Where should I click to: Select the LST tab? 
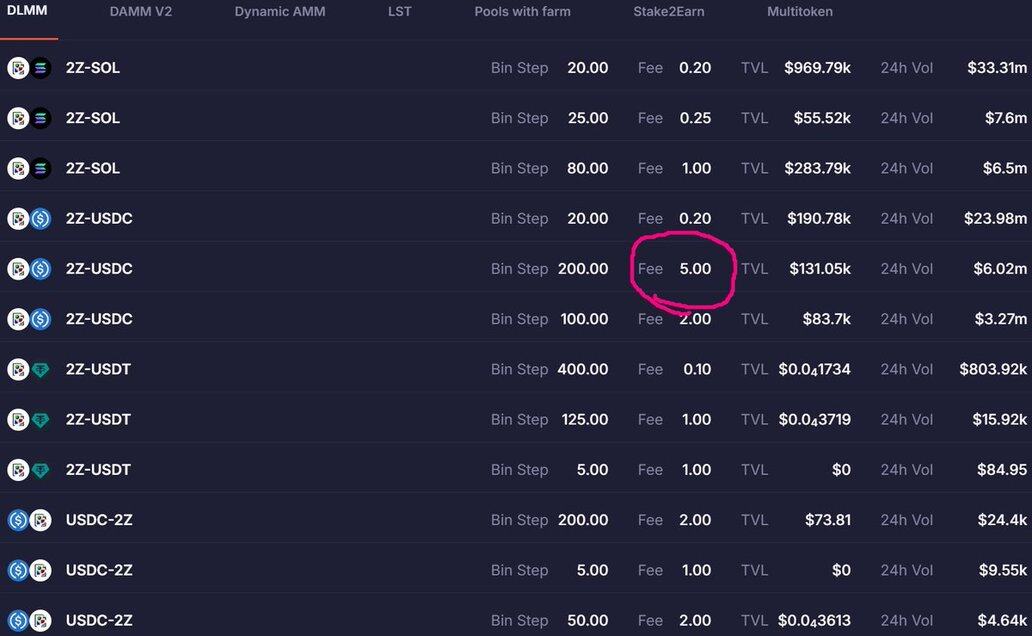[x=400, y=12]
